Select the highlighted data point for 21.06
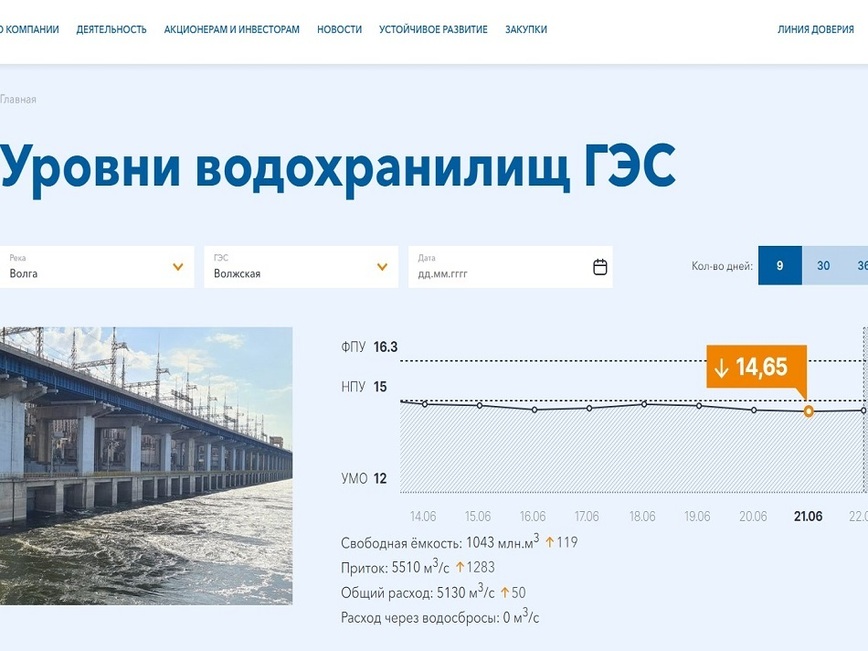The height and width of the screenshot is (651, 868). pos(808,411)
